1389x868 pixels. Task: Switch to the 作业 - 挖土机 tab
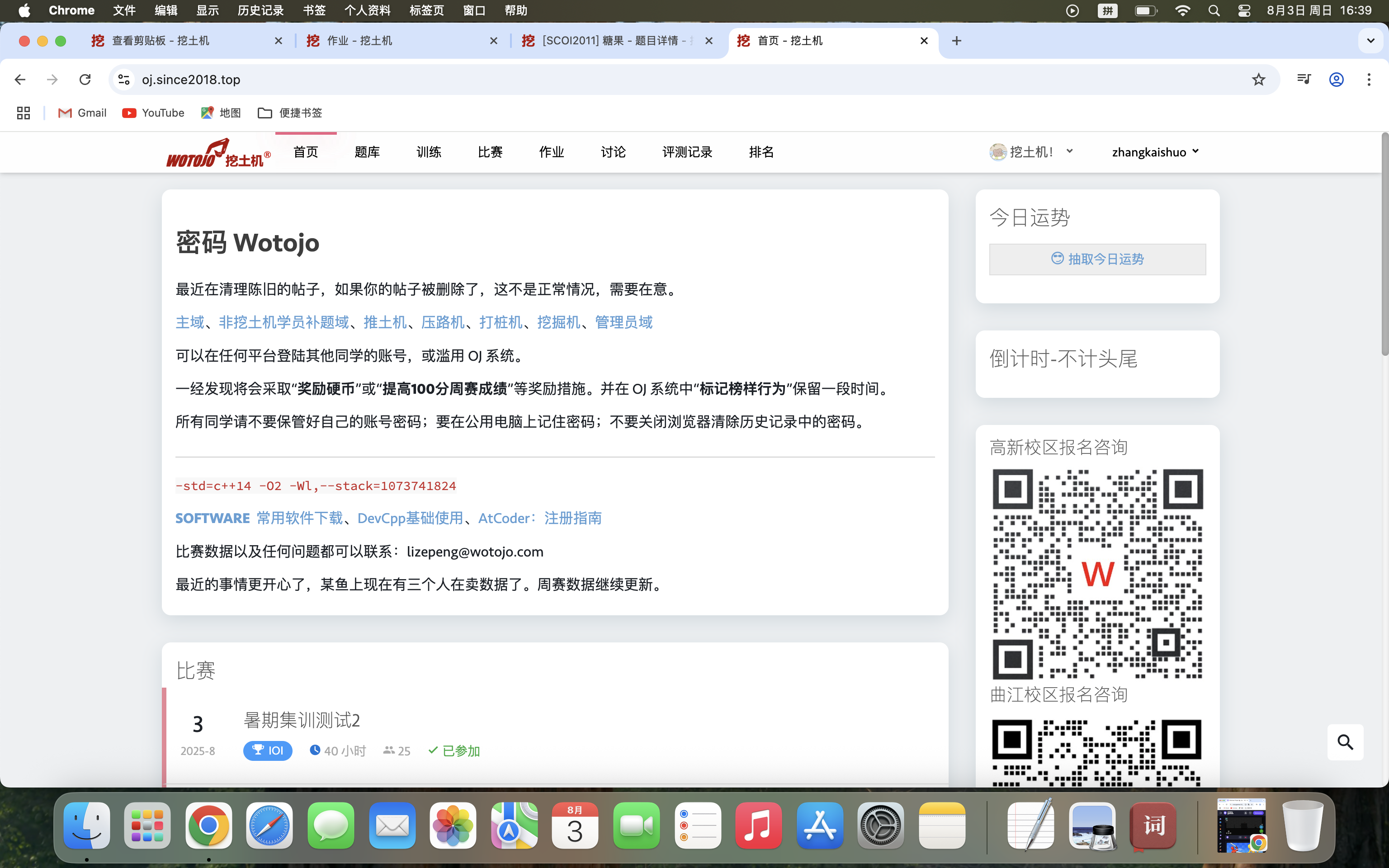pos(402,41)
